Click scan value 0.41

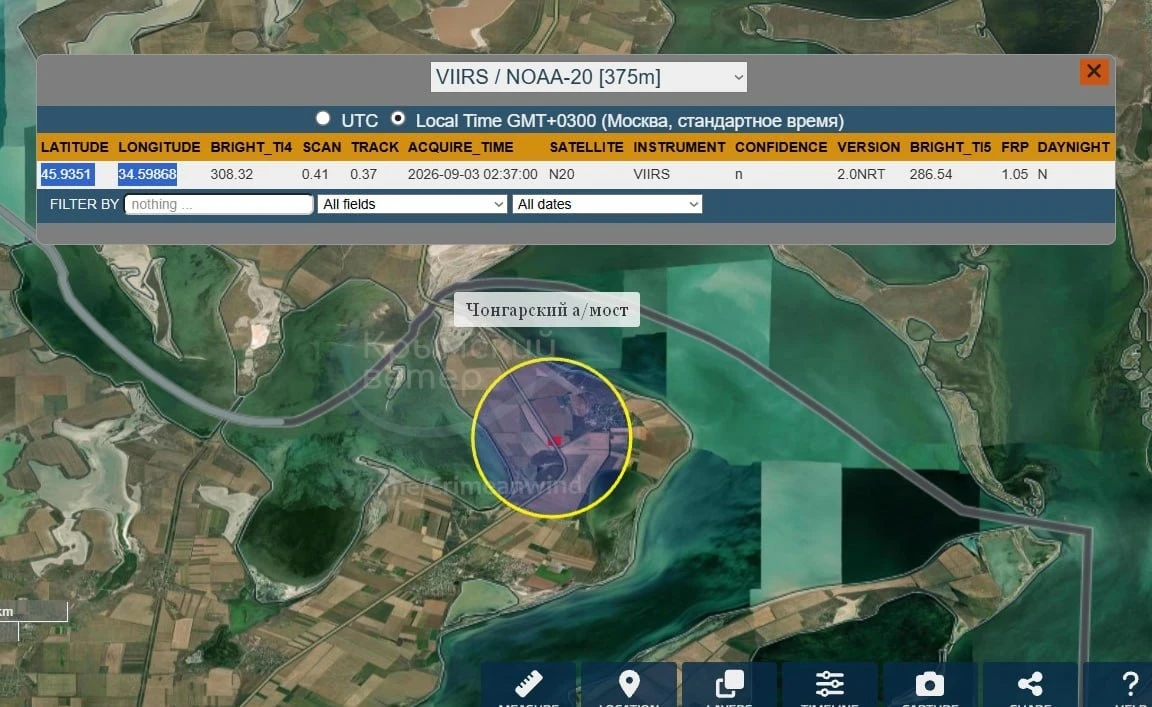(x=315, y=174)
